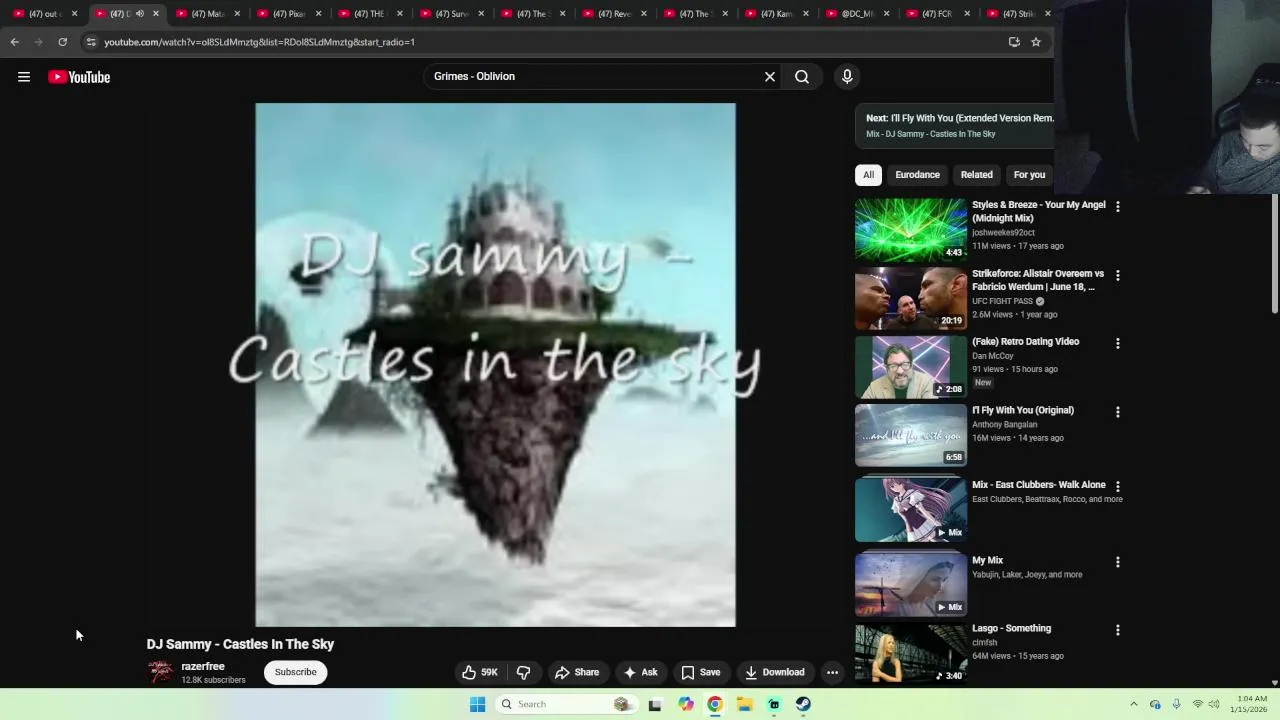The width and height of the screenshot is (1280, 720).
Task: Open options for Lasgo - Something
Action: [x=1118, y=630]
